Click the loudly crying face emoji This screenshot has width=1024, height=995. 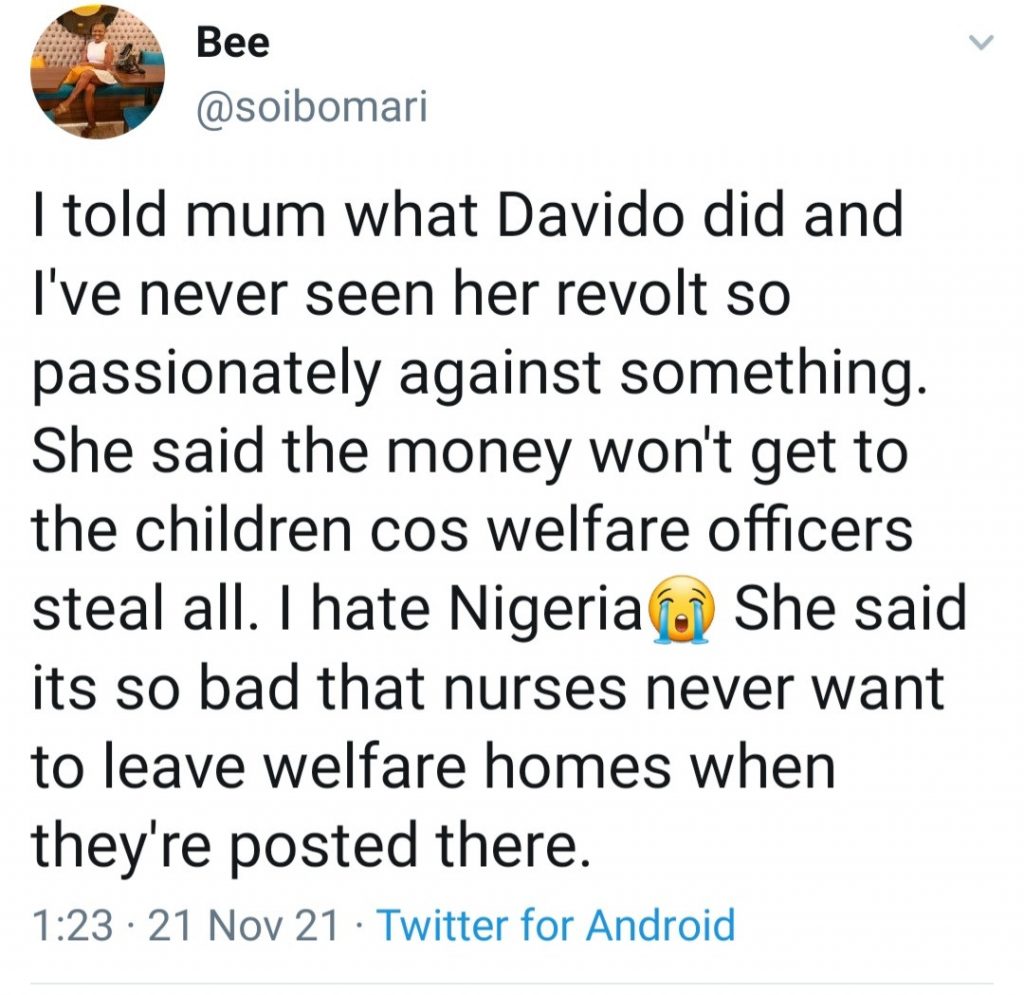[685, 610]
